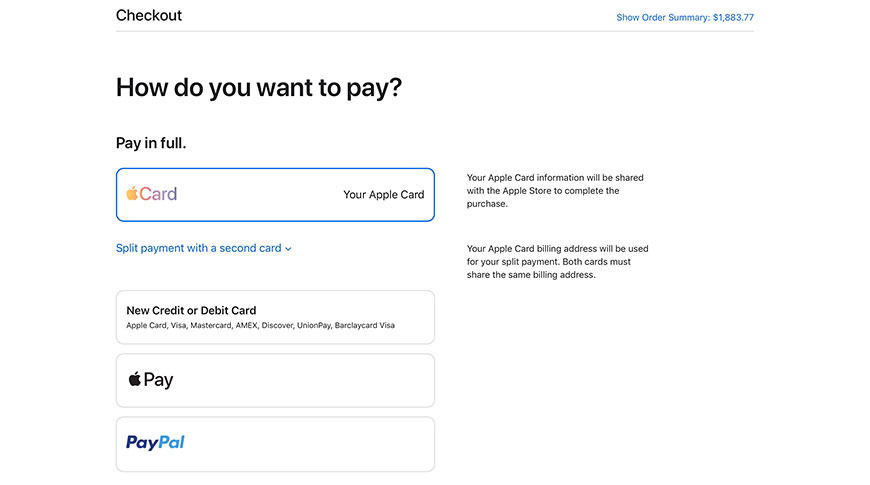
Task: Choose the New Credit or Debit Card option
Action: pyautogui.click(x=275, y=317)
